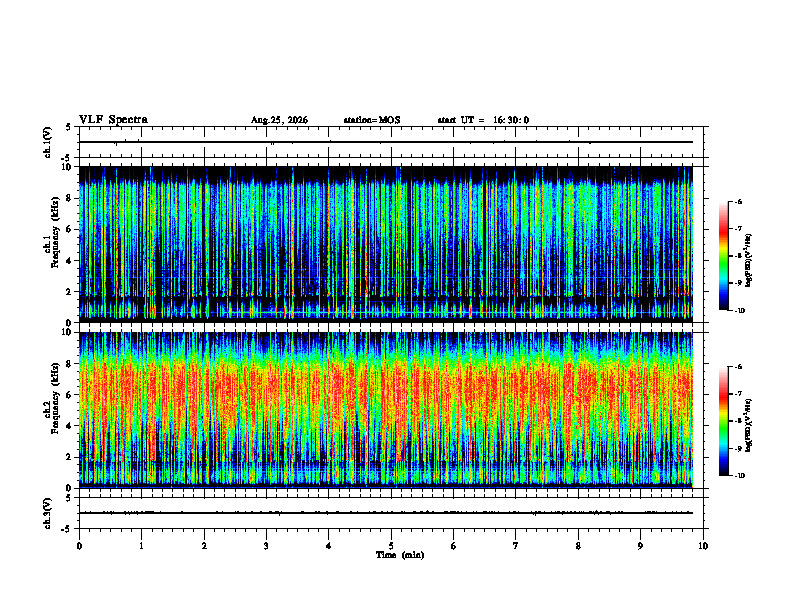The width and height of the screenshot is (792, 612).
Task: Click the ch.1 voltage waveform strip
Action: pyautogui.click(x=391, y=142)
